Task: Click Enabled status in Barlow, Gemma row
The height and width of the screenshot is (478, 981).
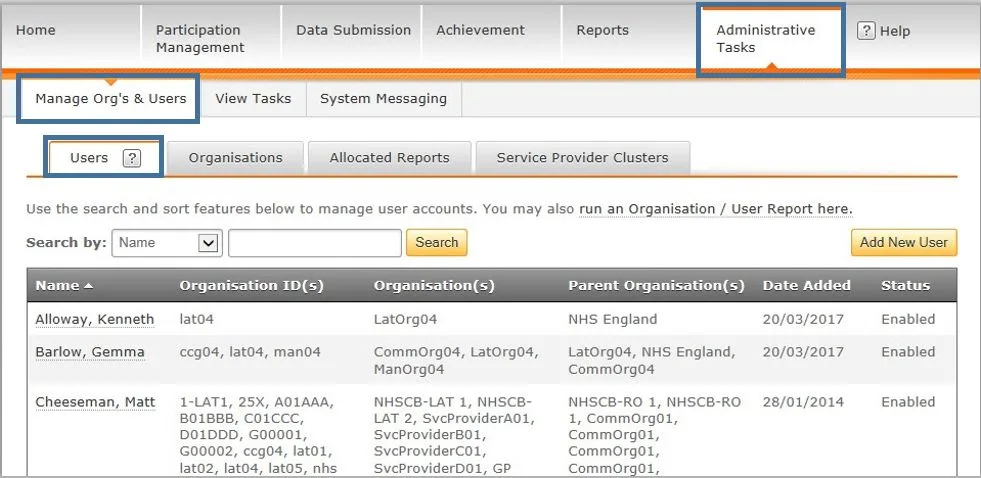Action: (x=908, y=352)
